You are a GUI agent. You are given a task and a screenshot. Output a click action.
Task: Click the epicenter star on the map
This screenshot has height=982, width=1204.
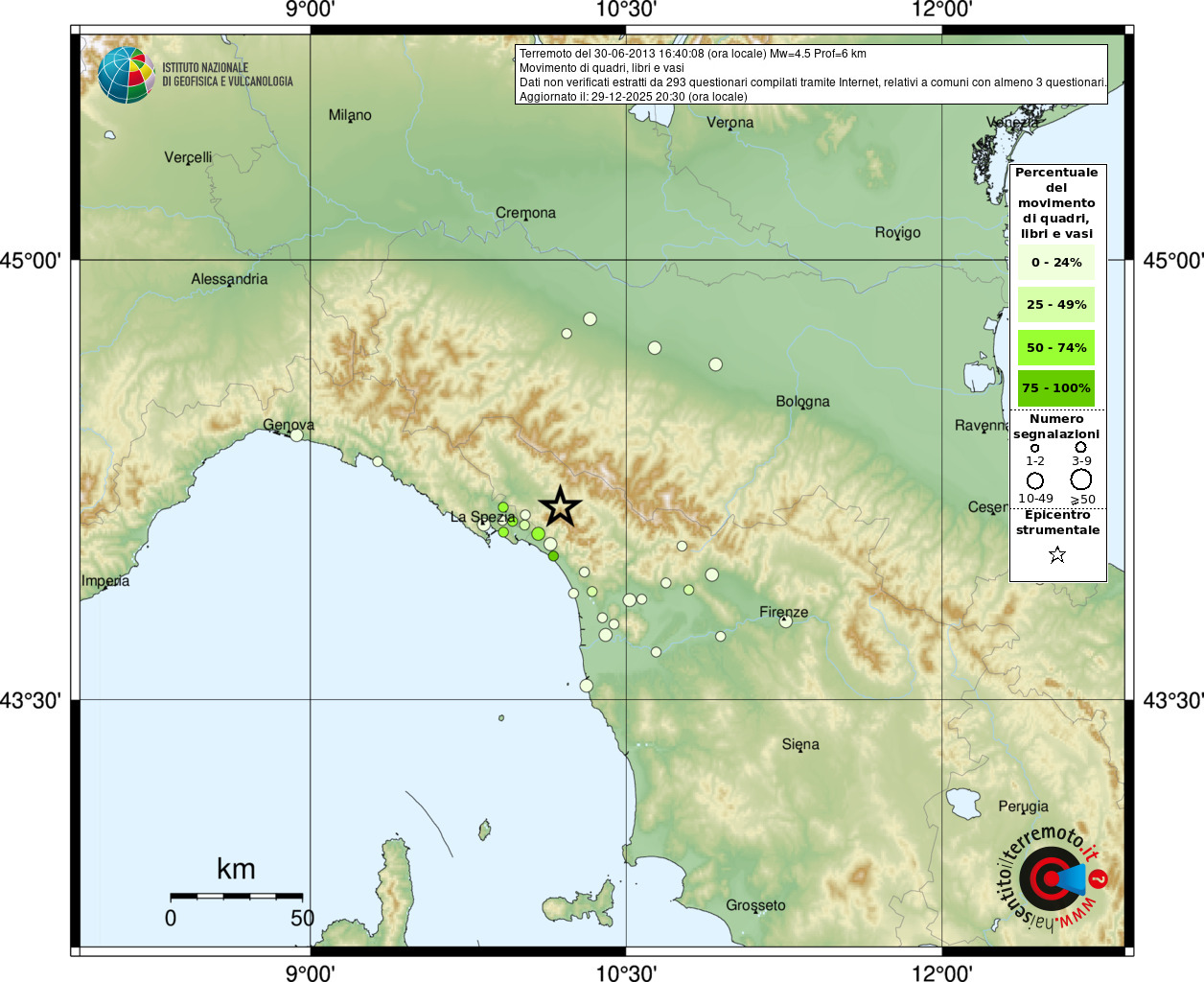point(561,506)
